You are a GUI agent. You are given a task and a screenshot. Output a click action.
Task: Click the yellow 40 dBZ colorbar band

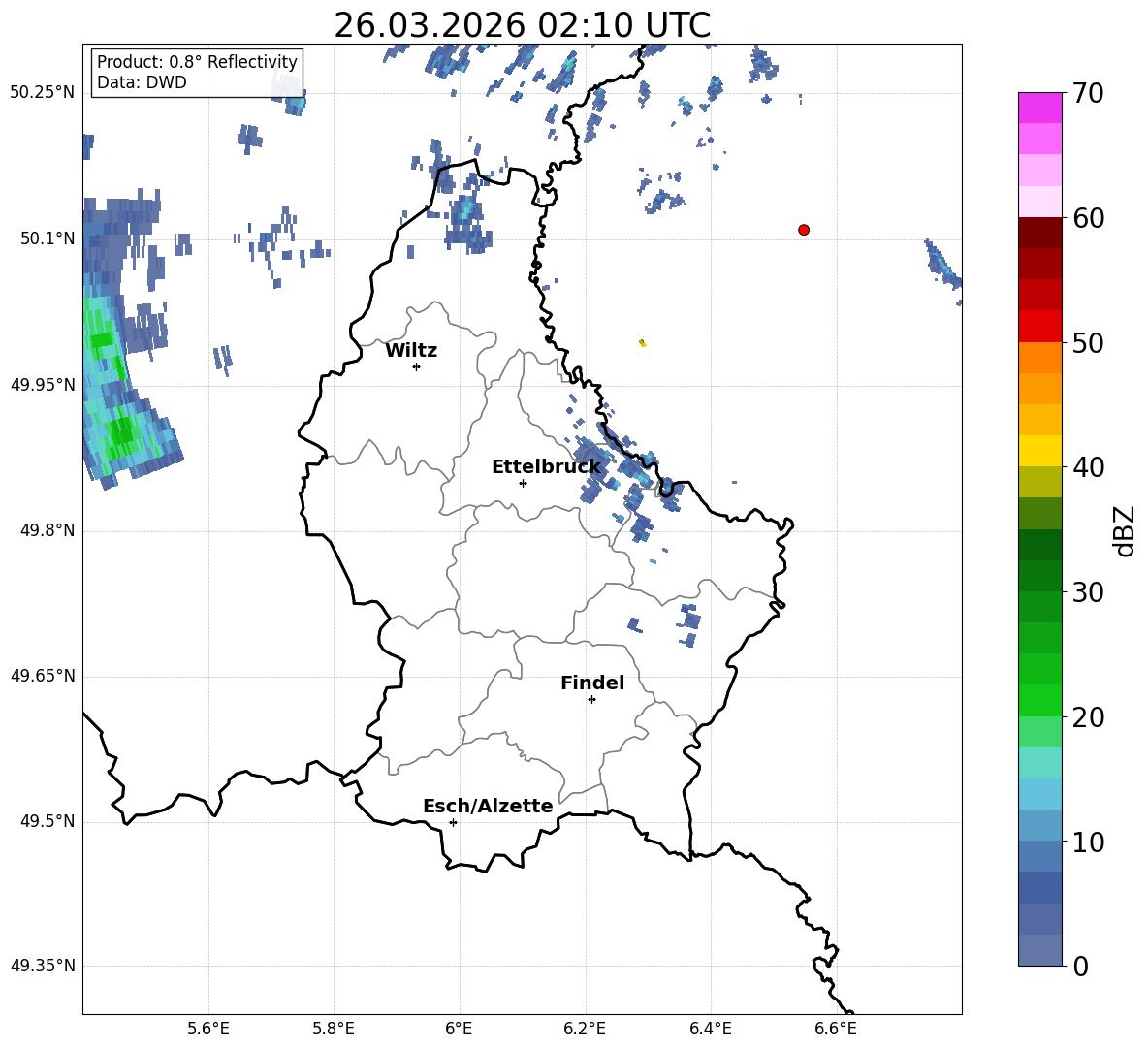click(1039, 451)
